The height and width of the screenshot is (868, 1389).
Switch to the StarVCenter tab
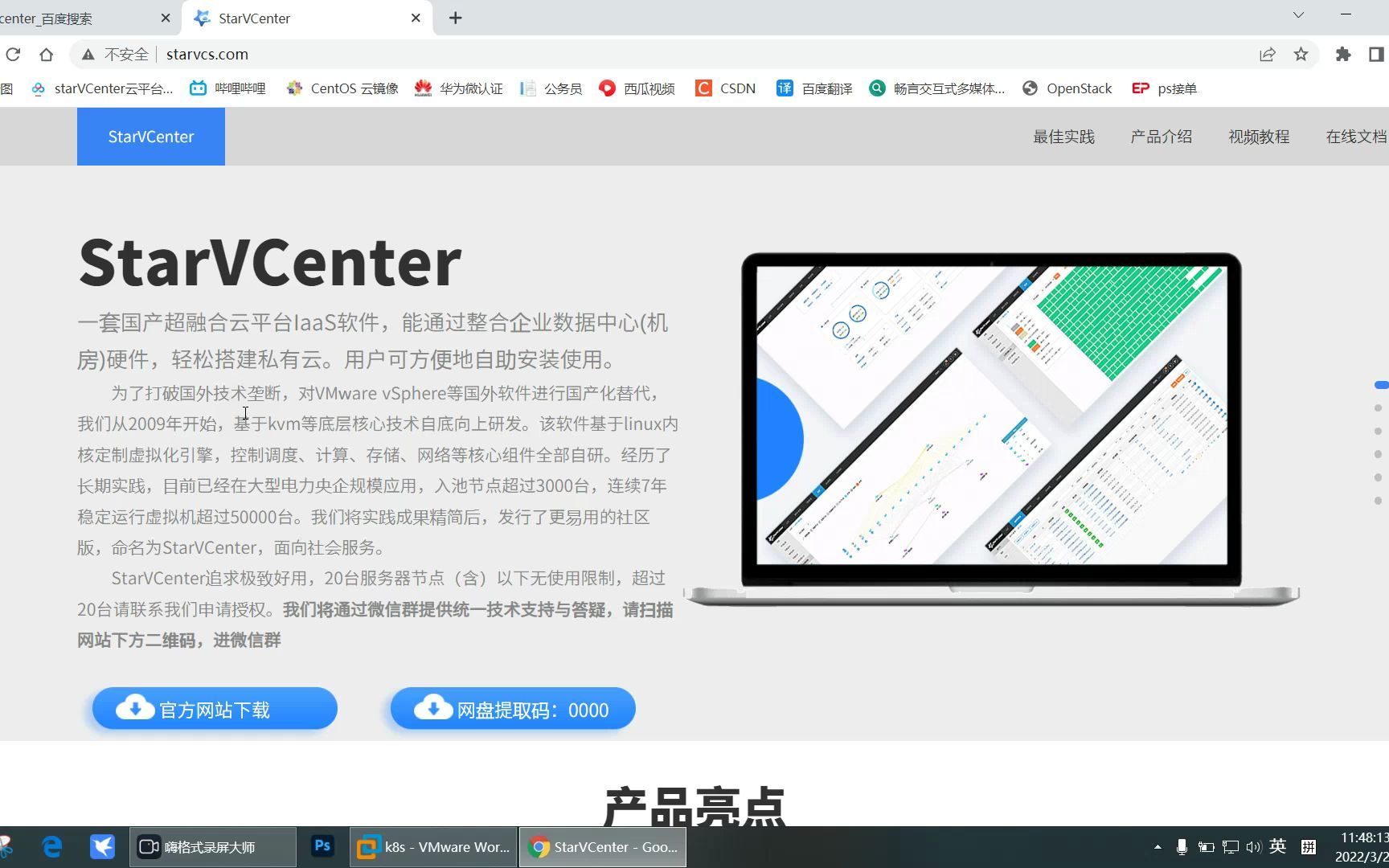(308, 18)
